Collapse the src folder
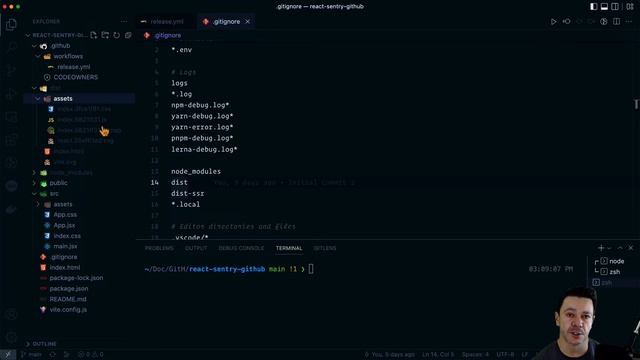 [34, 194]
